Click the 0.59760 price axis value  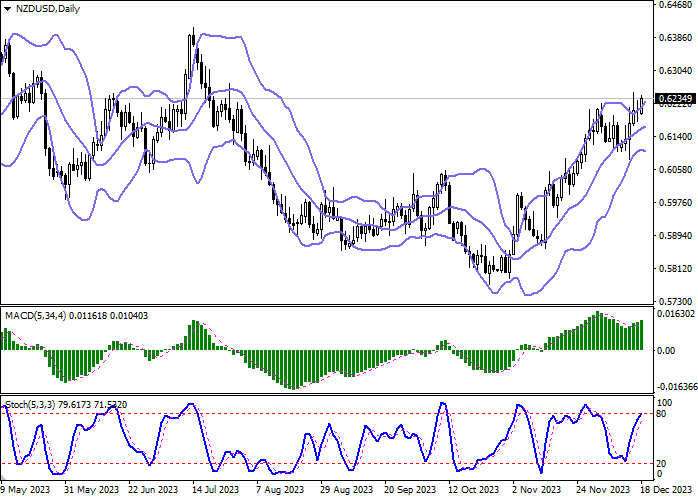pos(675,203)
